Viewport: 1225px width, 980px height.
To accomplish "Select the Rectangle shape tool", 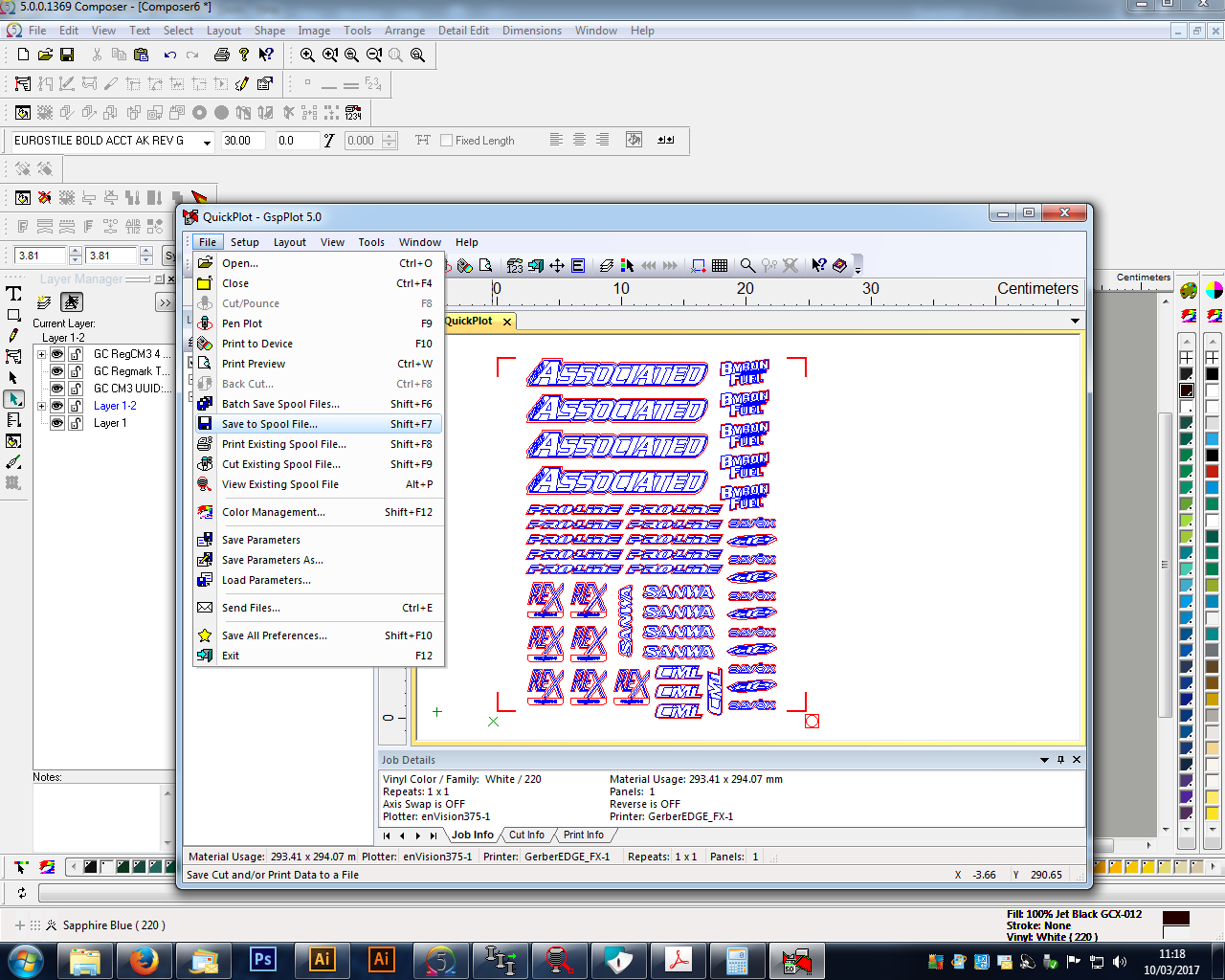I will (13, 315).
